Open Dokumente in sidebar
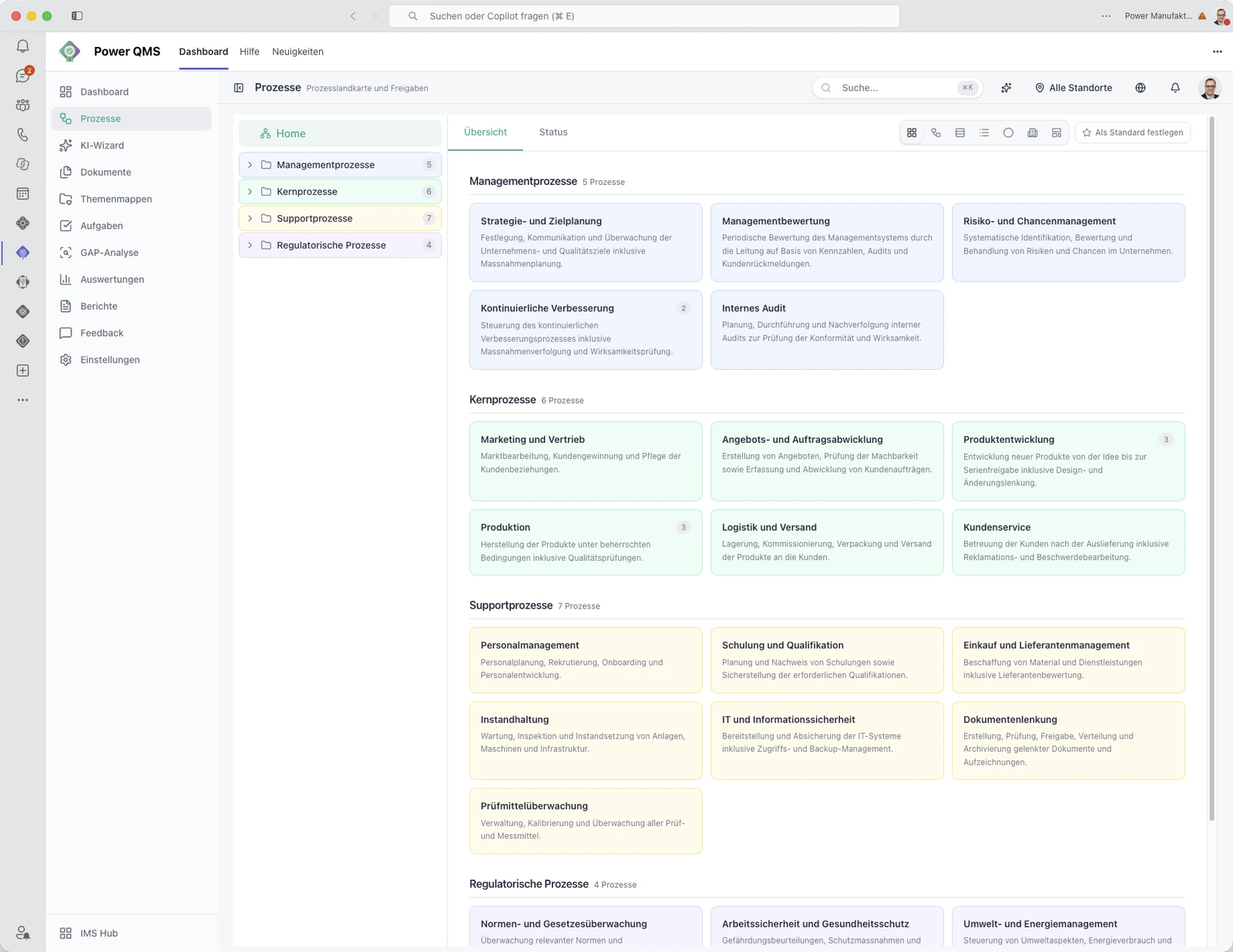The height and width of the screenshot is (952, 1233). point(131,173)
